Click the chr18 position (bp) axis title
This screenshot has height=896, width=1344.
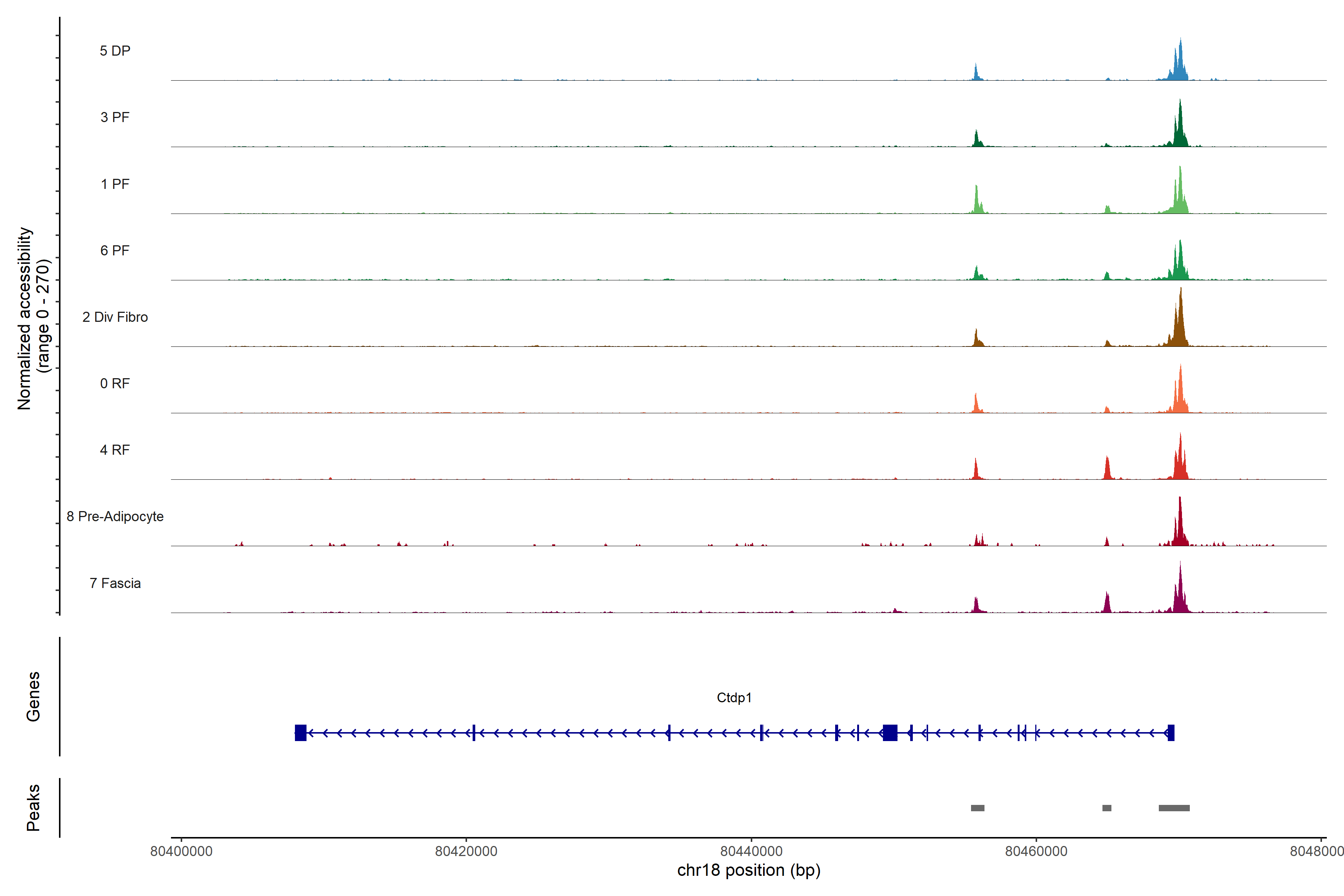click(749, 870)
